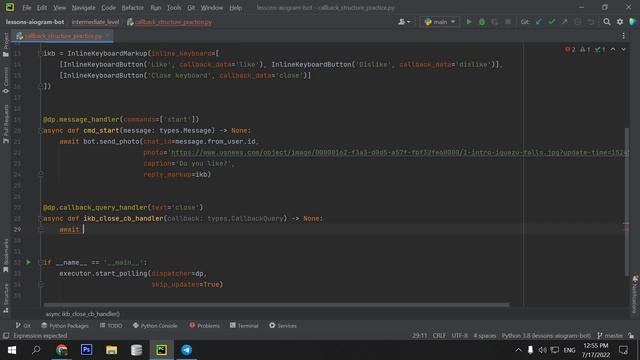Rollback changes with the undo arrow icon
Screen dimensions: 640x360
(591, 22)
